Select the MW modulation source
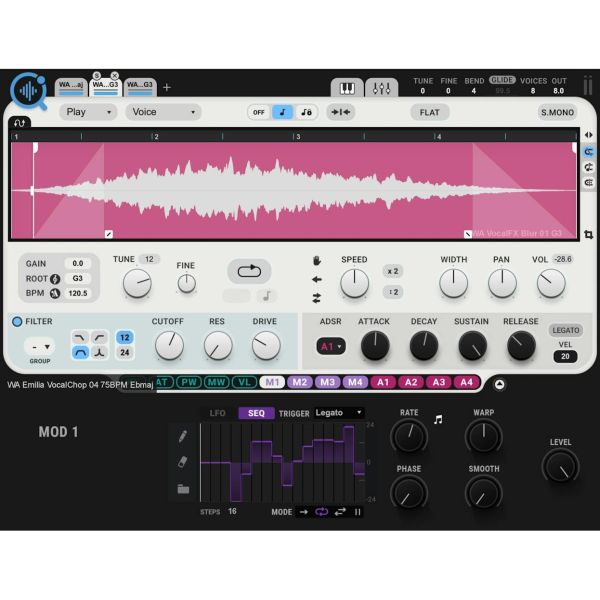 point(217,382)
